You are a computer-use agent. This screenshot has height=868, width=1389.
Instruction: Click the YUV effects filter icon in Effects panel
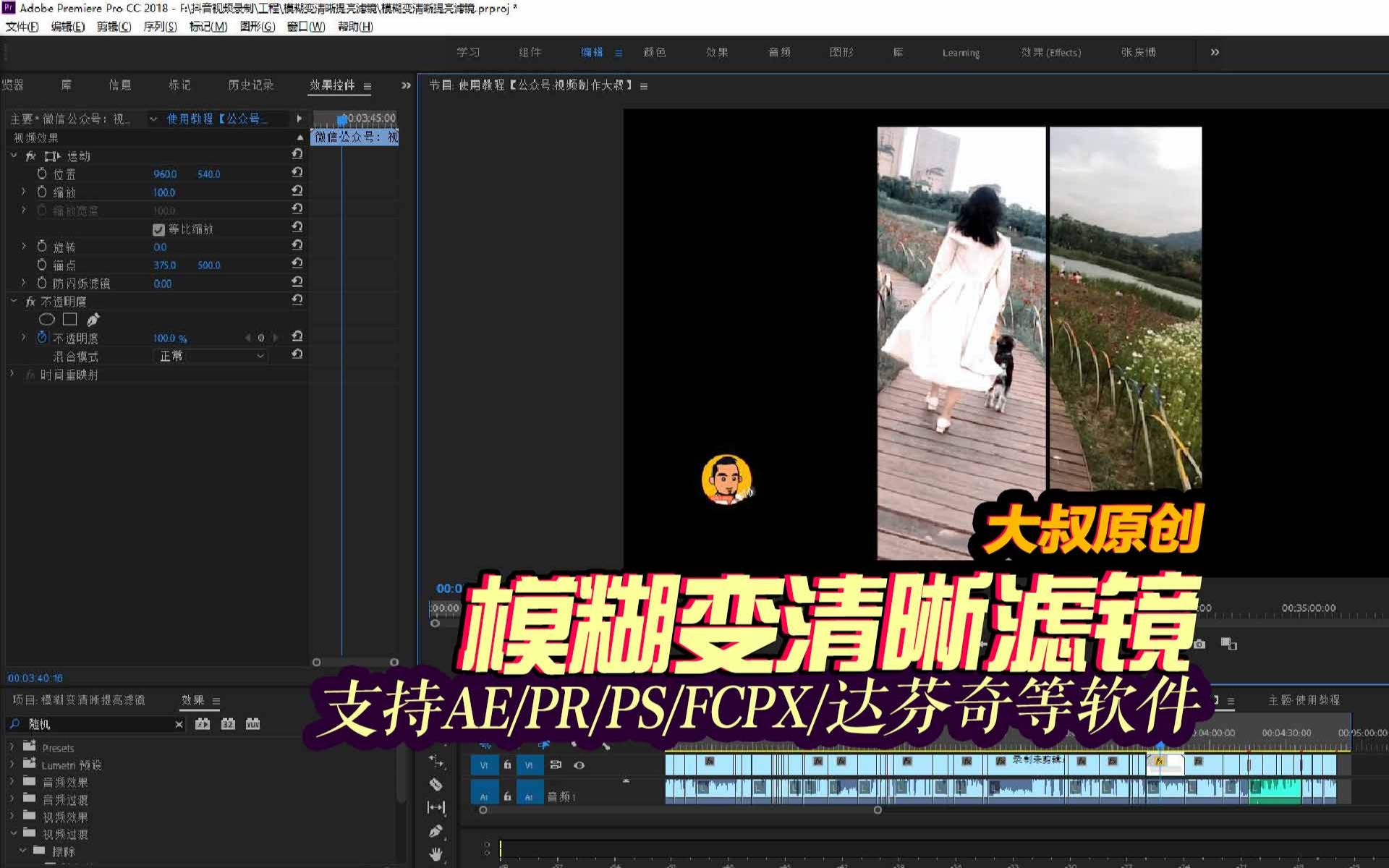252,723
